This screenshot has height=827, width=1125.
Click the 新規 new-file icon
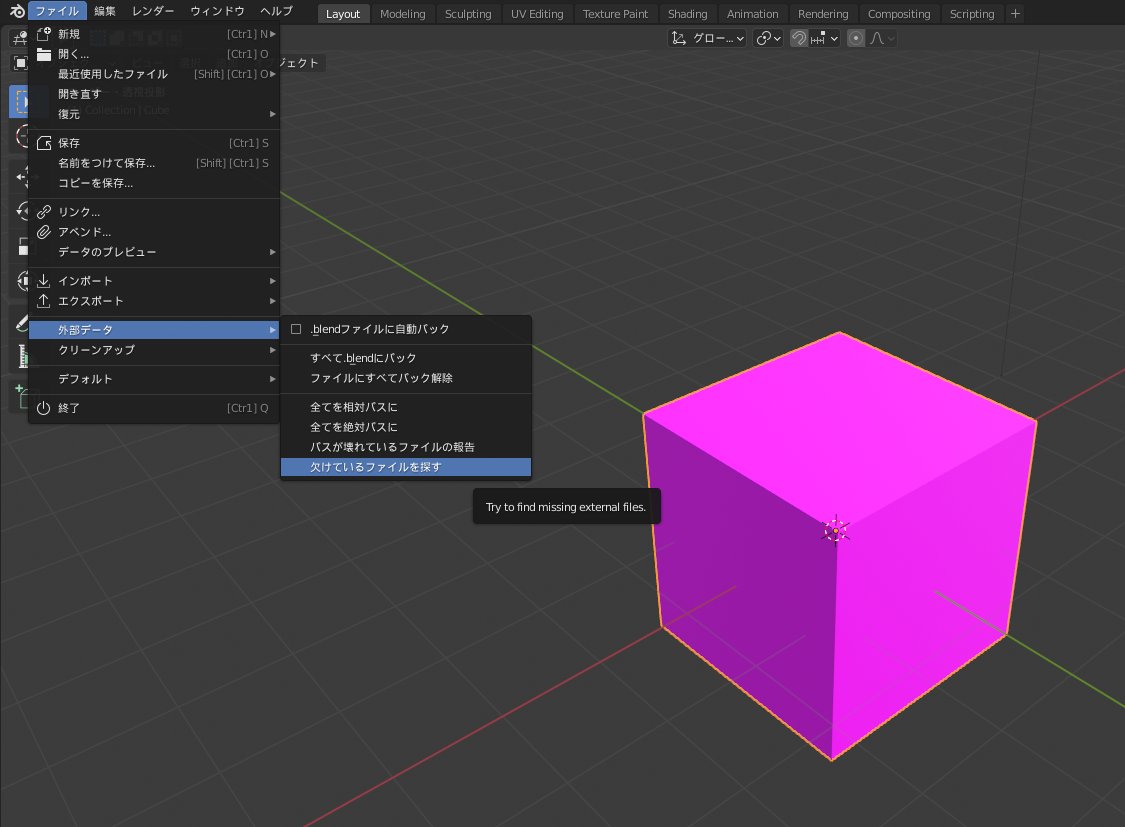44,34
